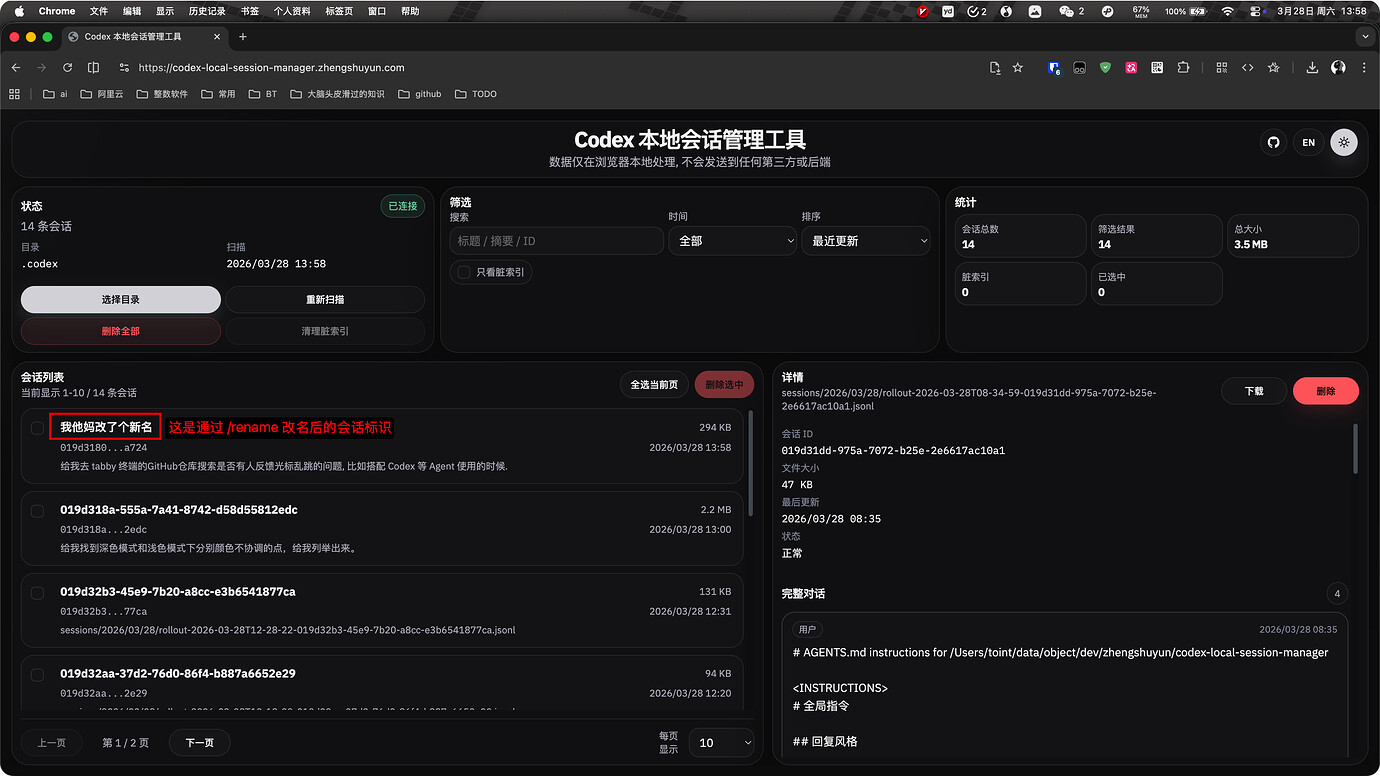
Task: Open tab search chevron at top right
Action: pyautogui.click(x=1366, y=37)
